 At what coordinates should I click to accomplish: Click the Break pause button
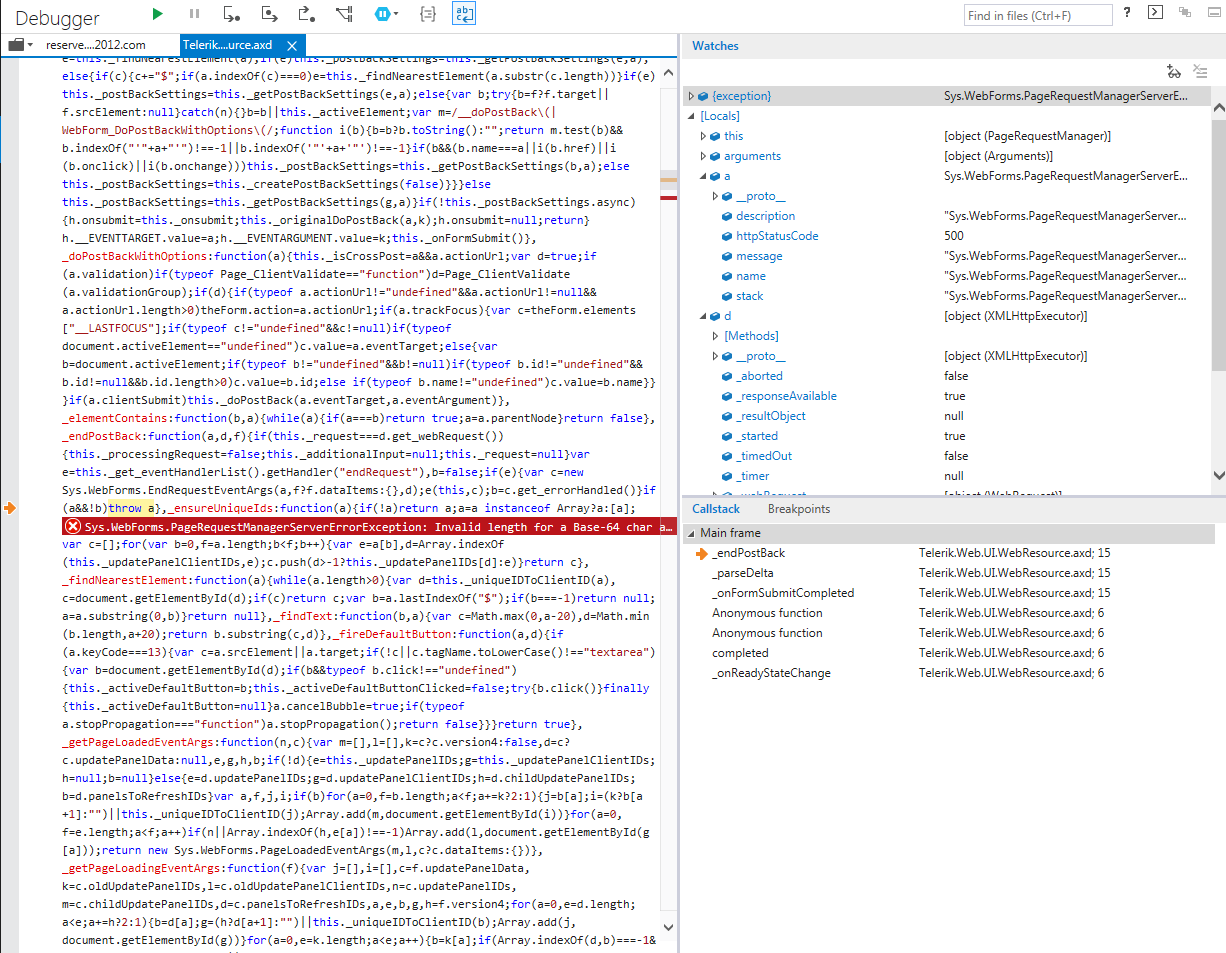(194, 14)
